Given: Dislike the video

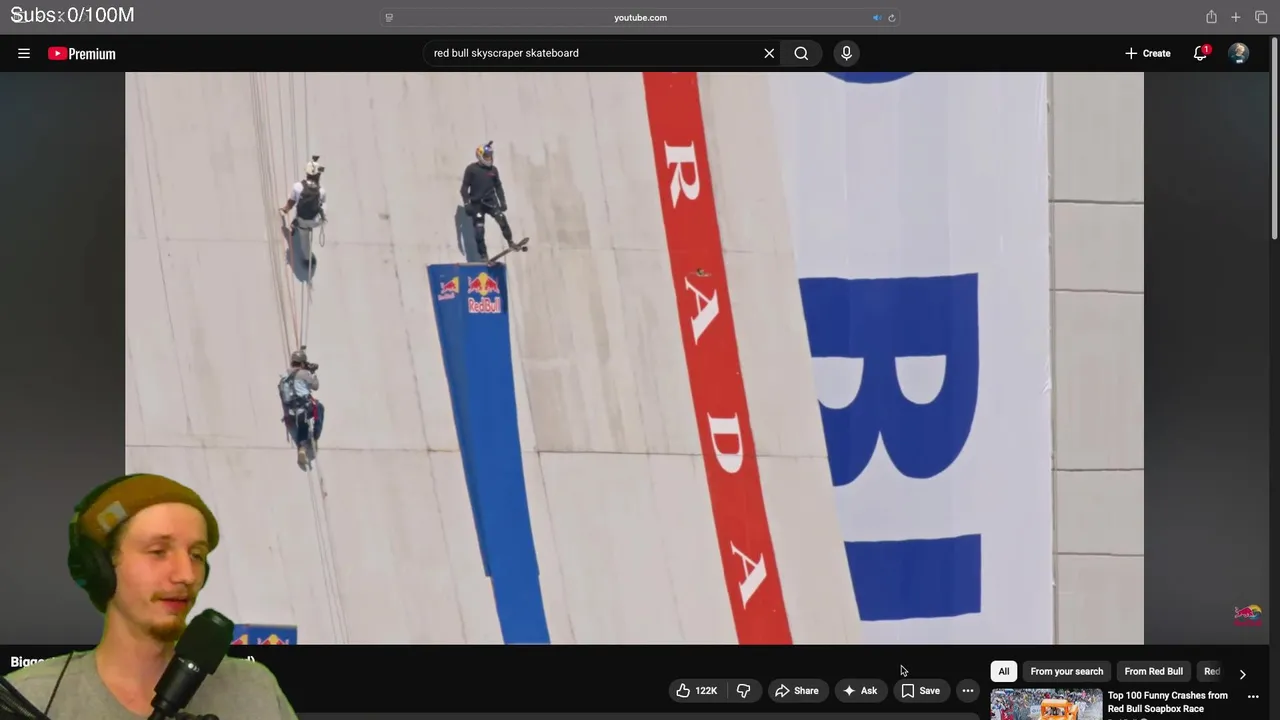Looking at the screenshot, I should point(743,691).
